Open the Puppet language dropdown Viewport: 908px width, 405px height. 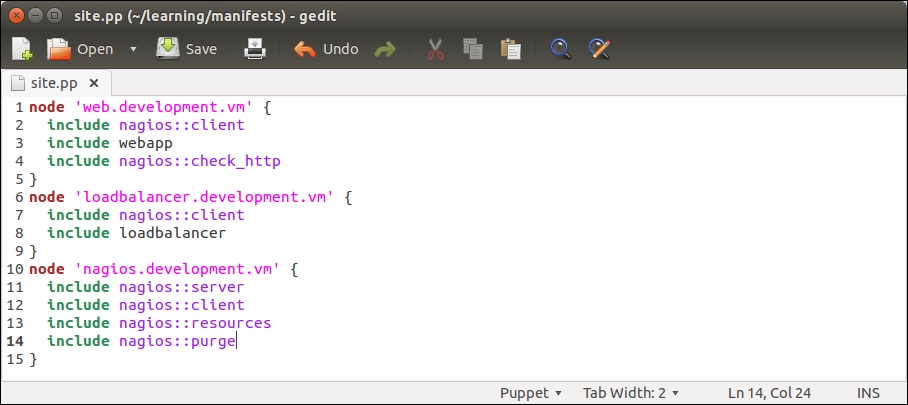[530, 393]
